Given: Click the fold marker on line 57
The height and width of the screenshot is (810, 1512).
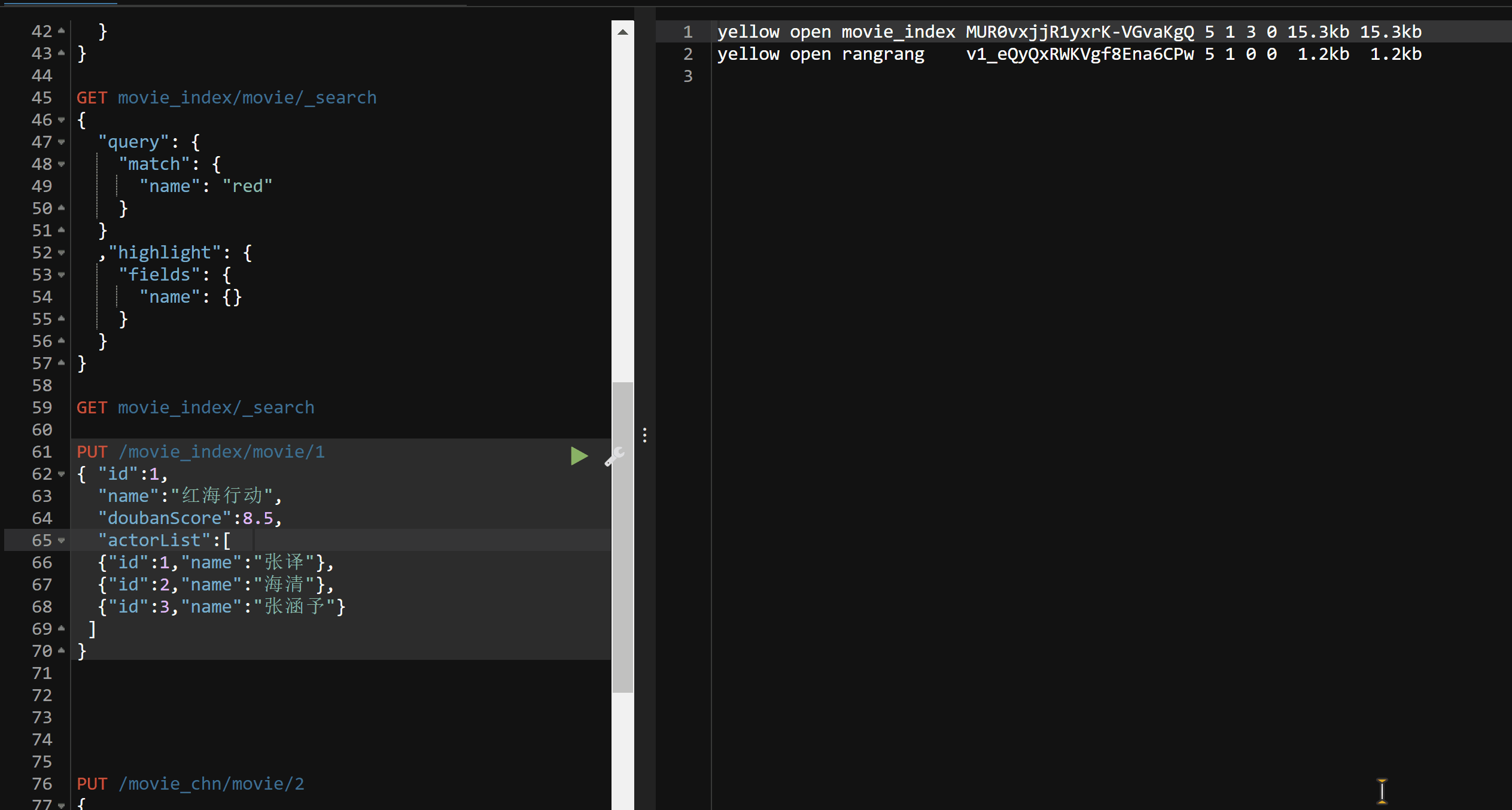Looking at the screenshot, I should [62, 363].
